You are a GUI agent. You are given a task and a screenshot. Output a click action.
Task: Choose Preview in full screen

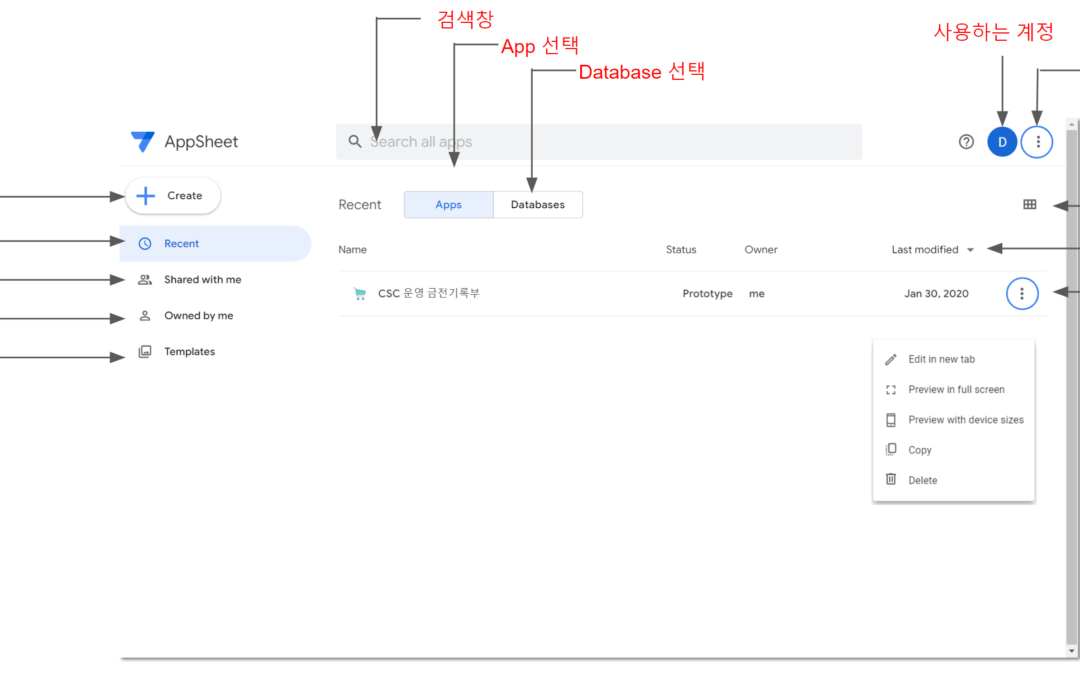953,390
